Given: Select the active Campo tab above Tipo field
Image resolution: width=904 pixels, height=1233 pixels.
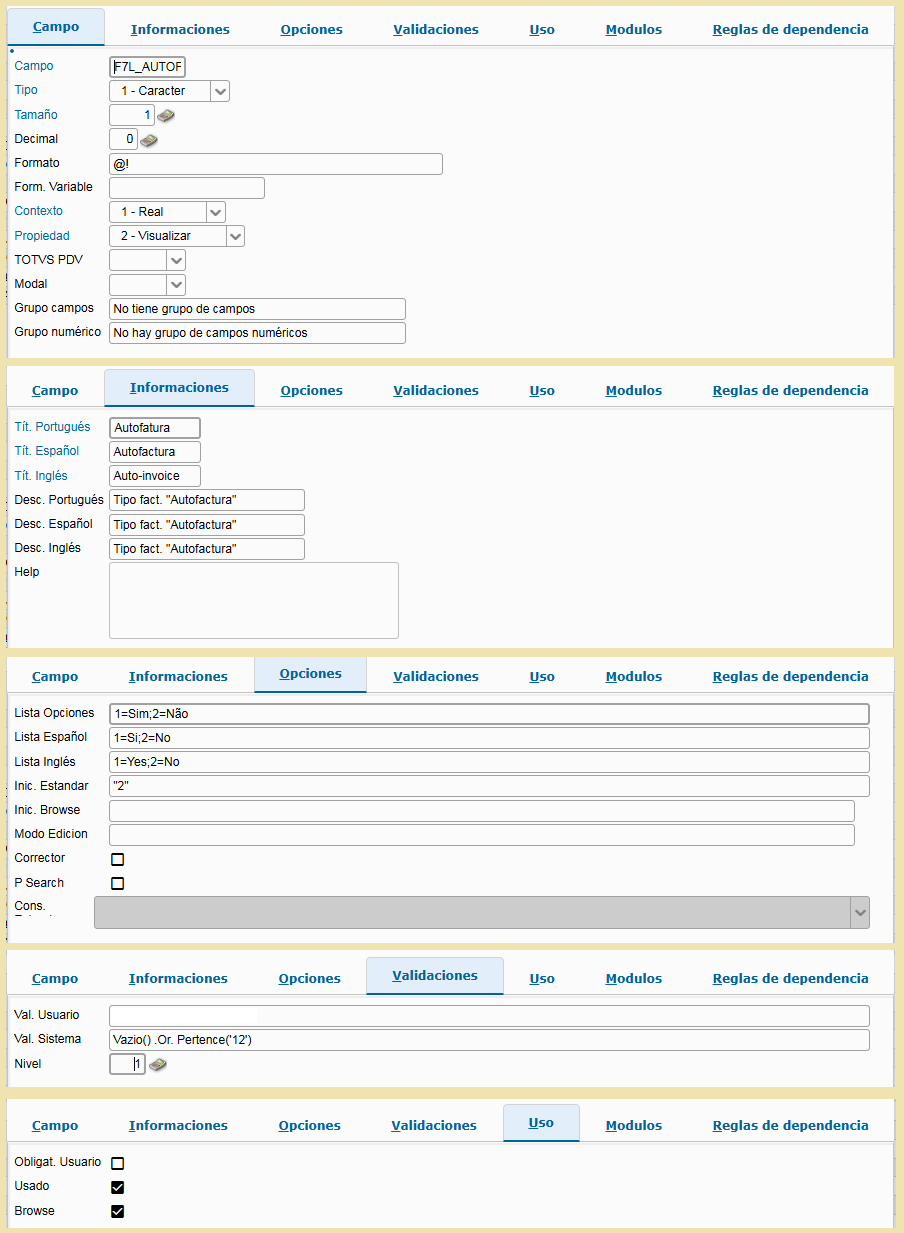Looking at the screenshot, I should point(56,26).
